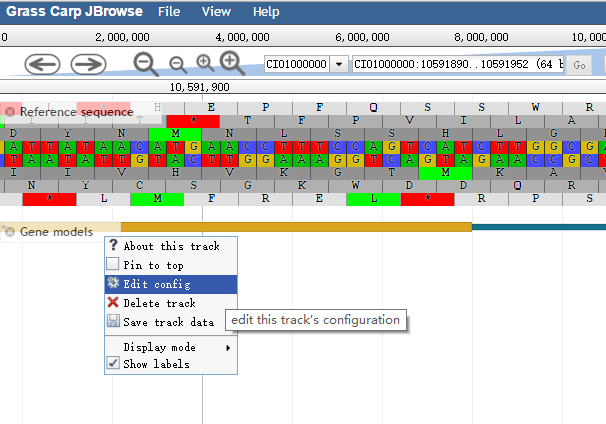Open the Help menu
The image size is (606, 424).
coord(266,12)
